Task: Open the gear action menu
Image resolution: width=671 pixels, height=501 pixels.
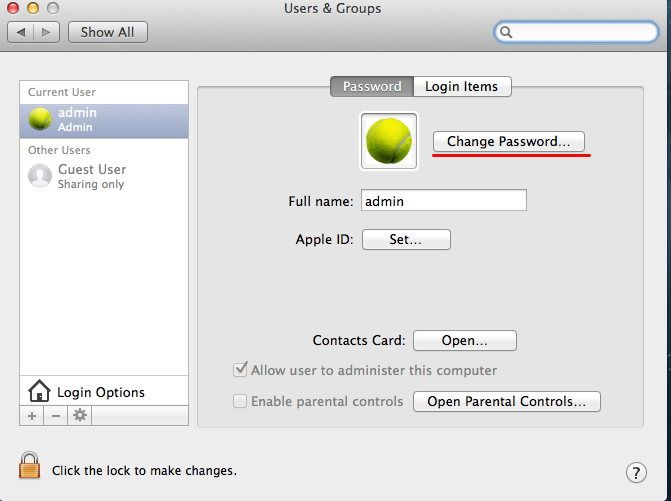Action: pos(80,415)
